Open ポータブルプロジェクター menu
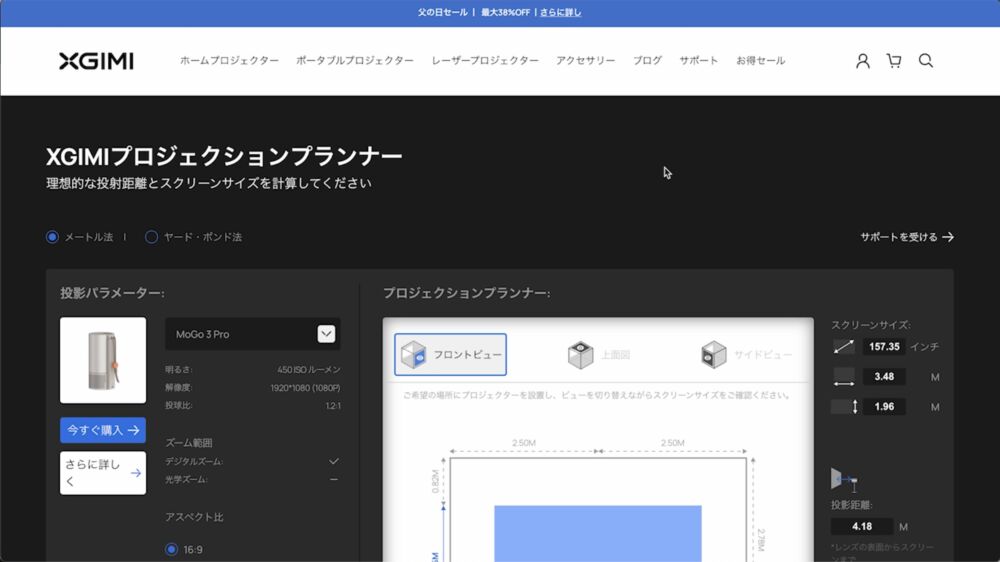The width and height of the screenshot is (1000, 562). [355, 61]
